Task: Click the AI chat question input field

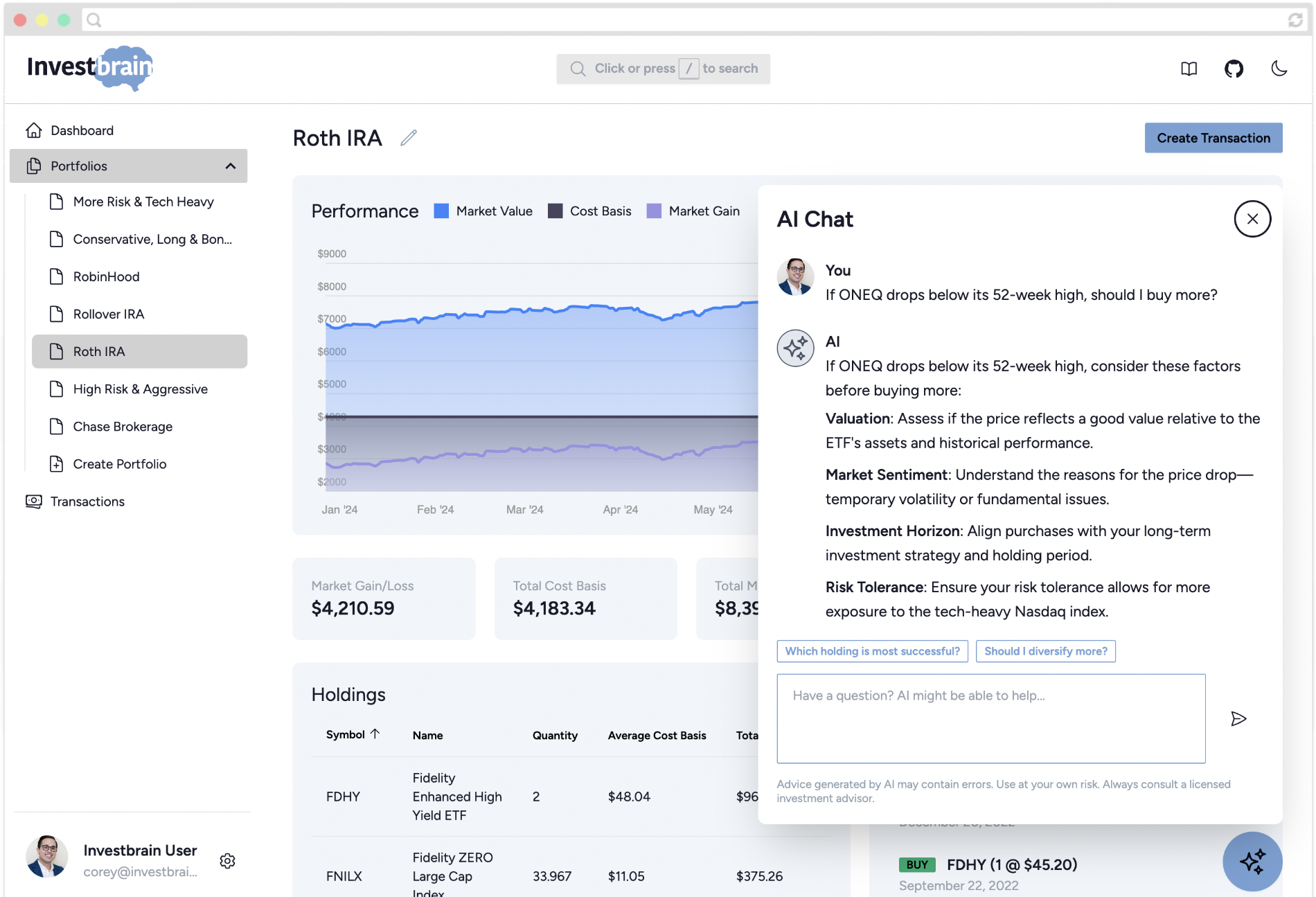Action: (990, 718)
